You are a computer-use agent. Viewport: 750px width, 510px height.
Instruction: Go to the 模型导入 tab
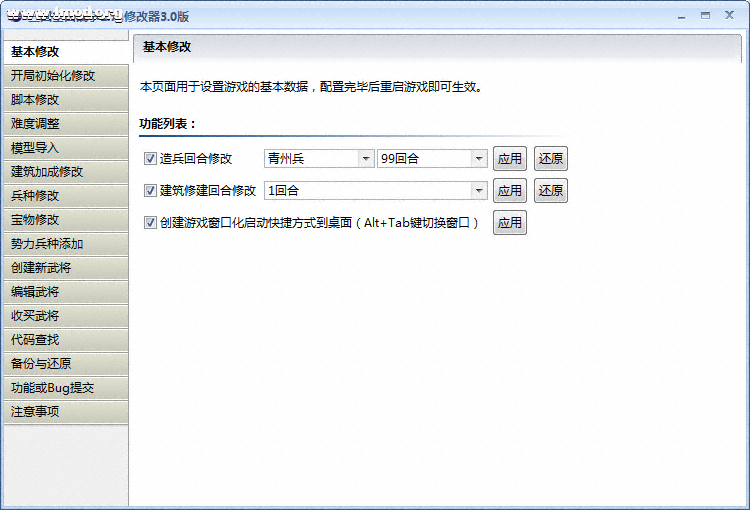tap(65, 148)
